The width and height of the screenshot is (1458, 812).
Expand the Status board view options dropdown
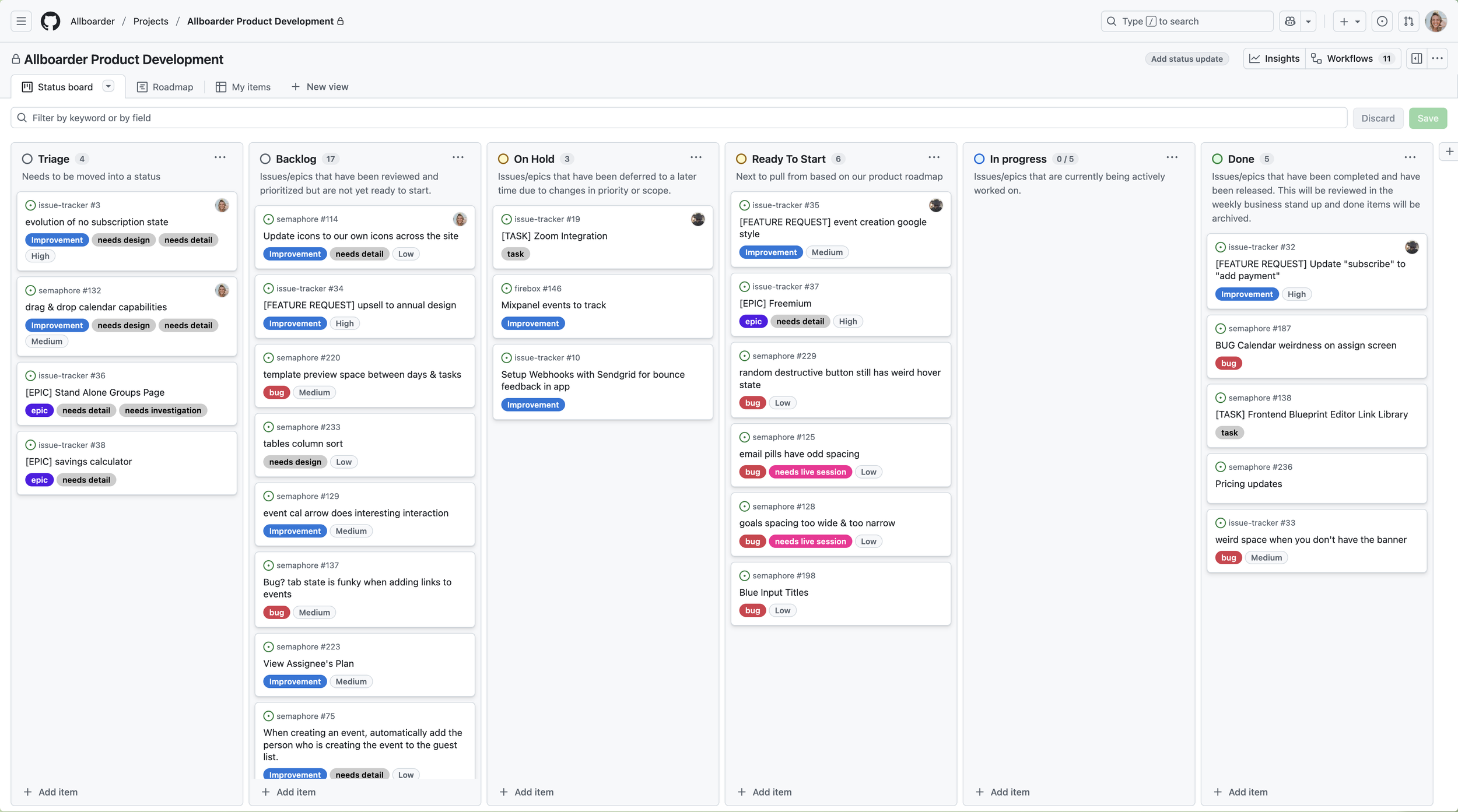pyautogui.click(x=108, y=86)
